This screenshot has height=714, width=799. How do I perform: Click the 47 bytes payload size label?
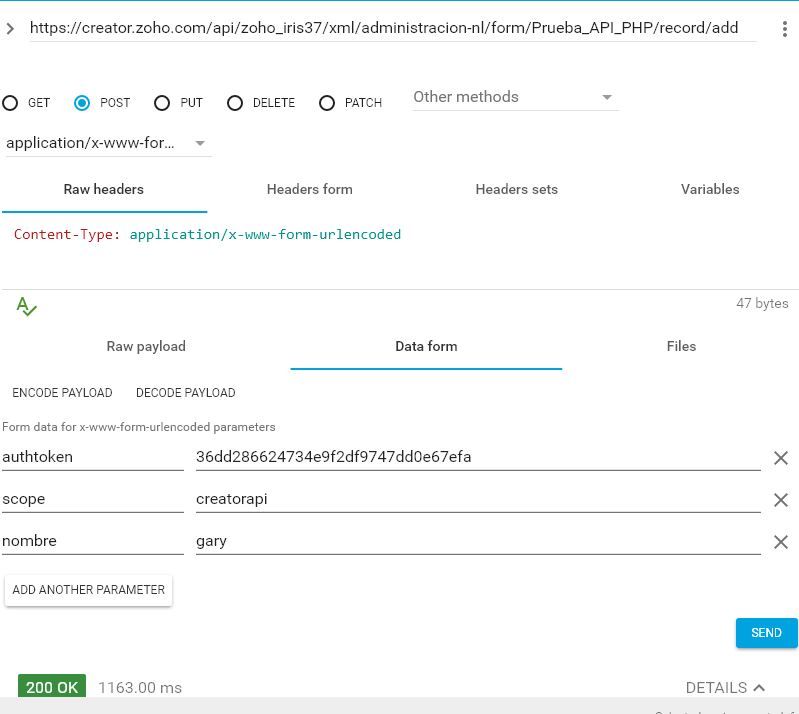click(x=762, y=304)
